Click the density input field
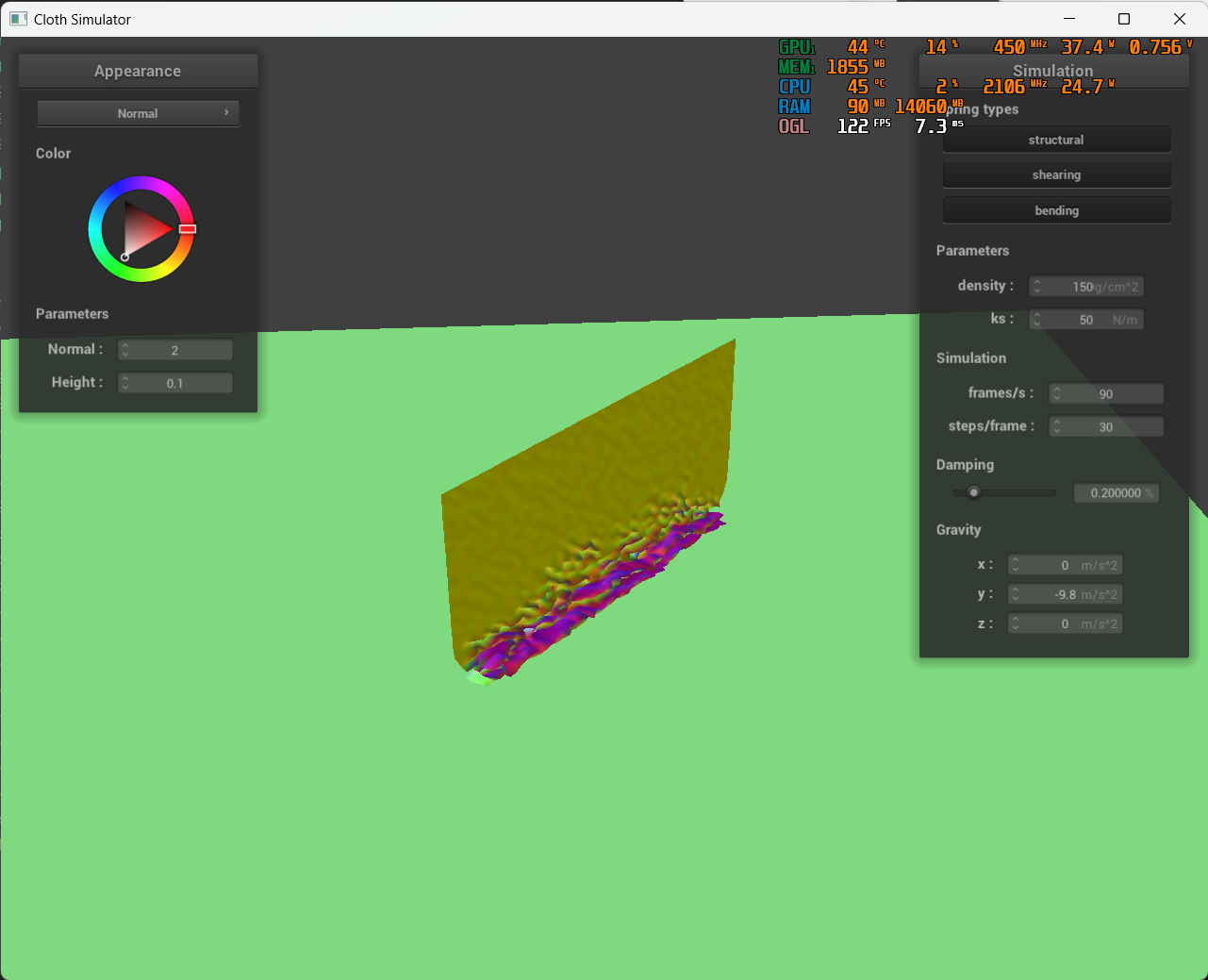 (1086, 287)
